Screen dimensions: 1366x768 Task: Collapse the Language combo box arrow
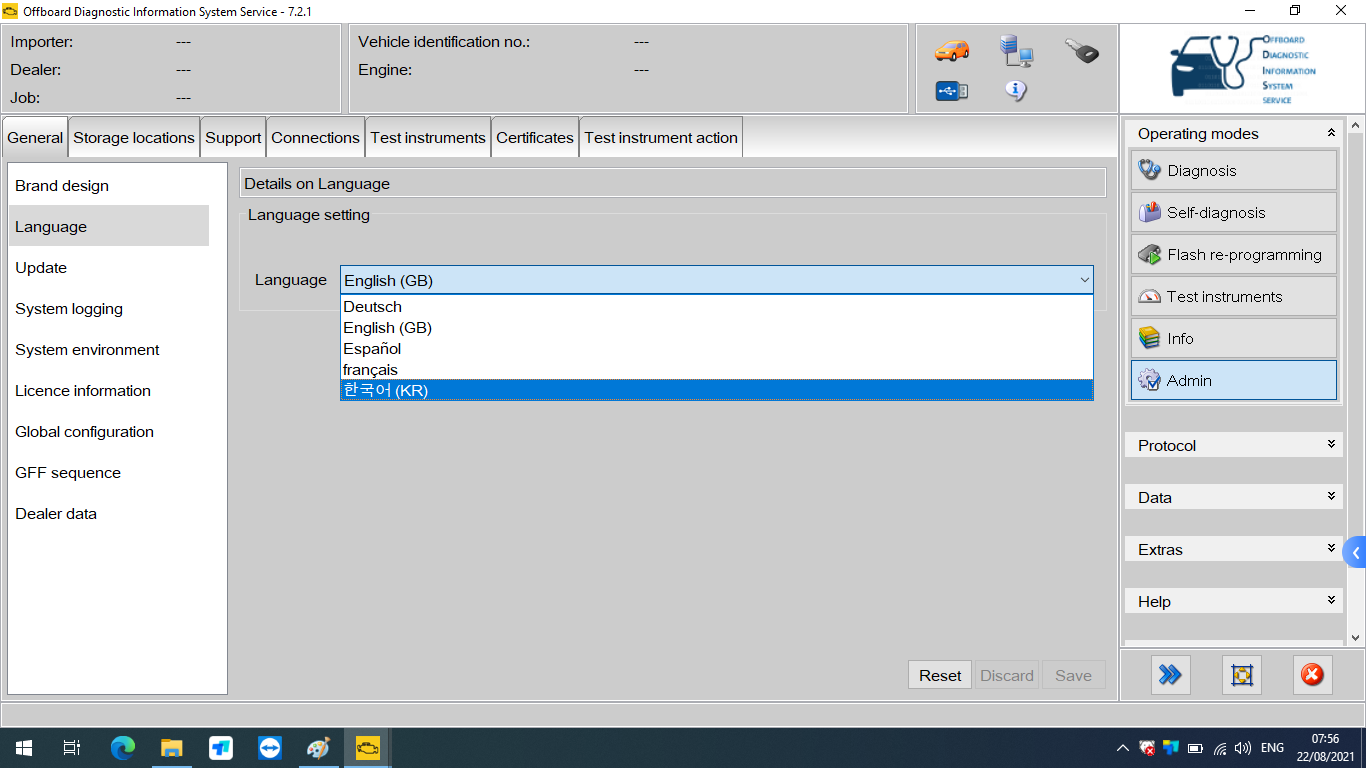click(x=1084, y=281)
